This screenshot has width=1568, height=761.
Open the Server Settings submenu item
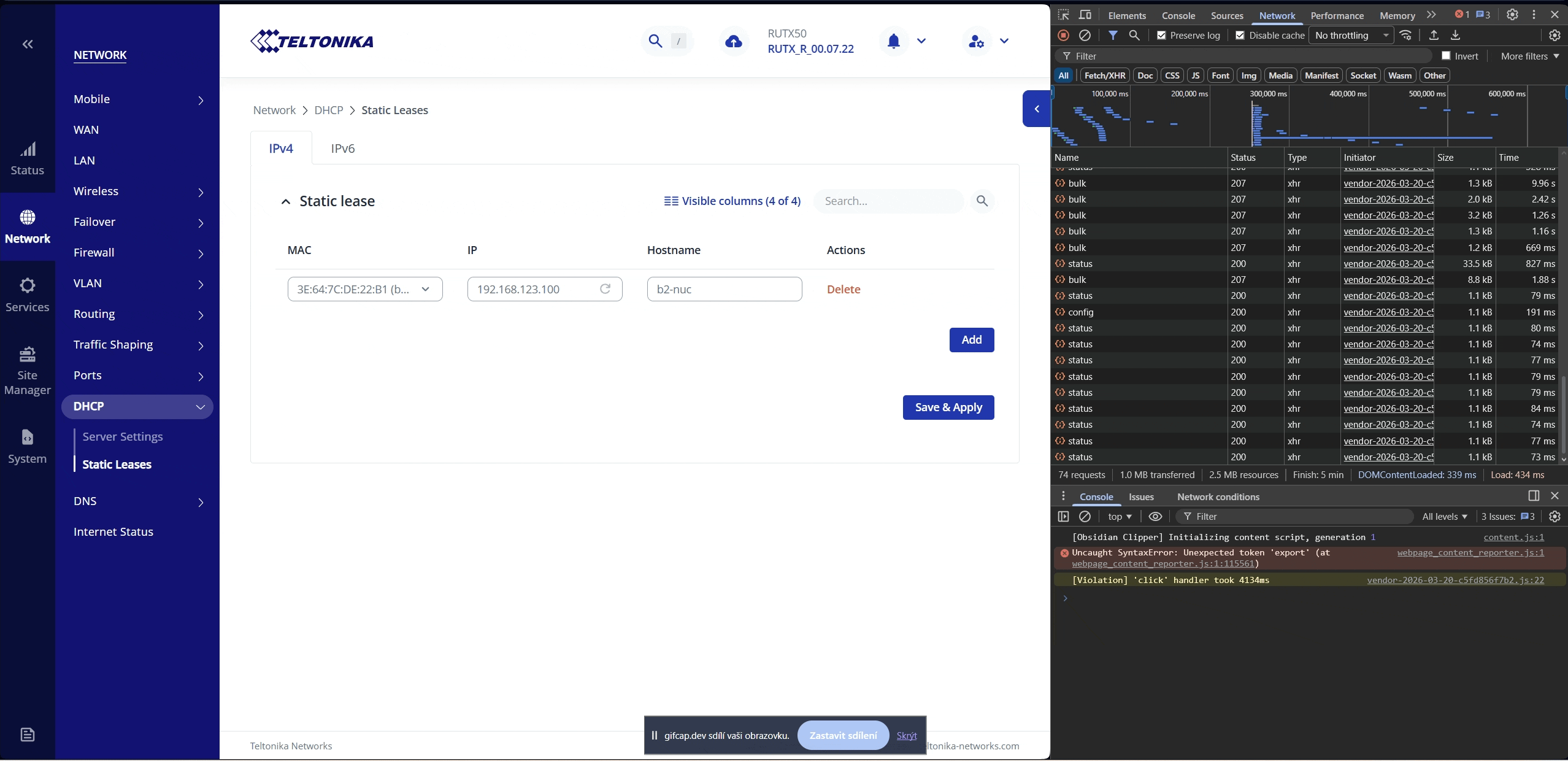(x=123, y=437)
